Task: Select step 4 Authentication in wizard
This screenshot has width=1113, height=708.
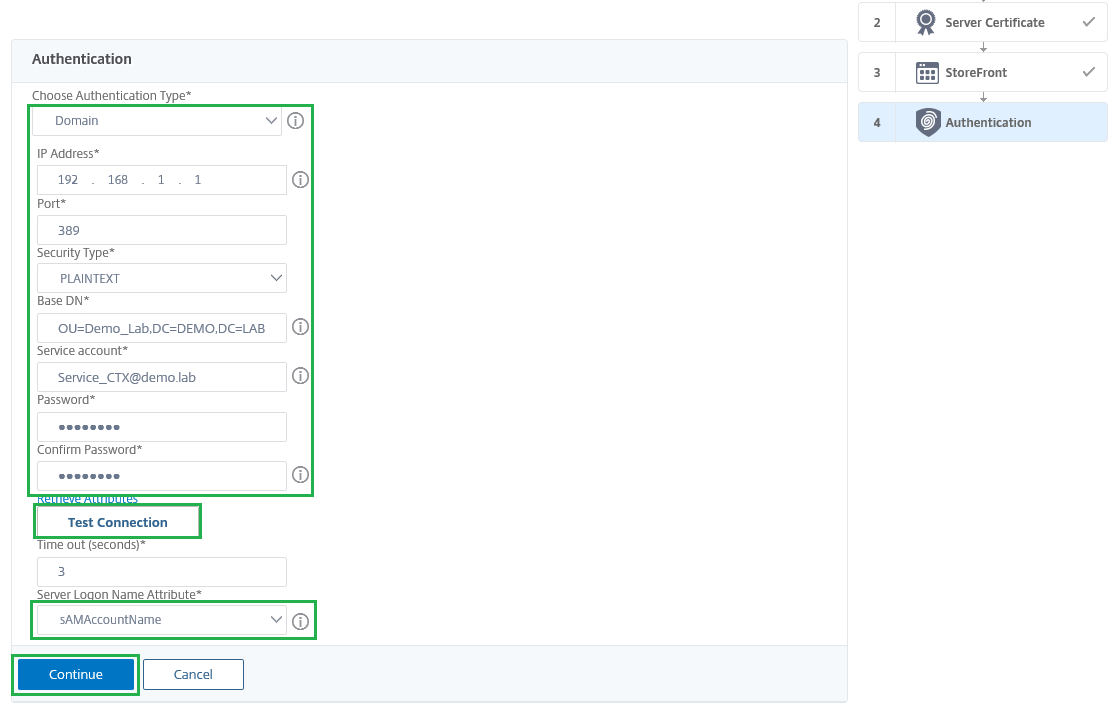Action: [988, 122]
